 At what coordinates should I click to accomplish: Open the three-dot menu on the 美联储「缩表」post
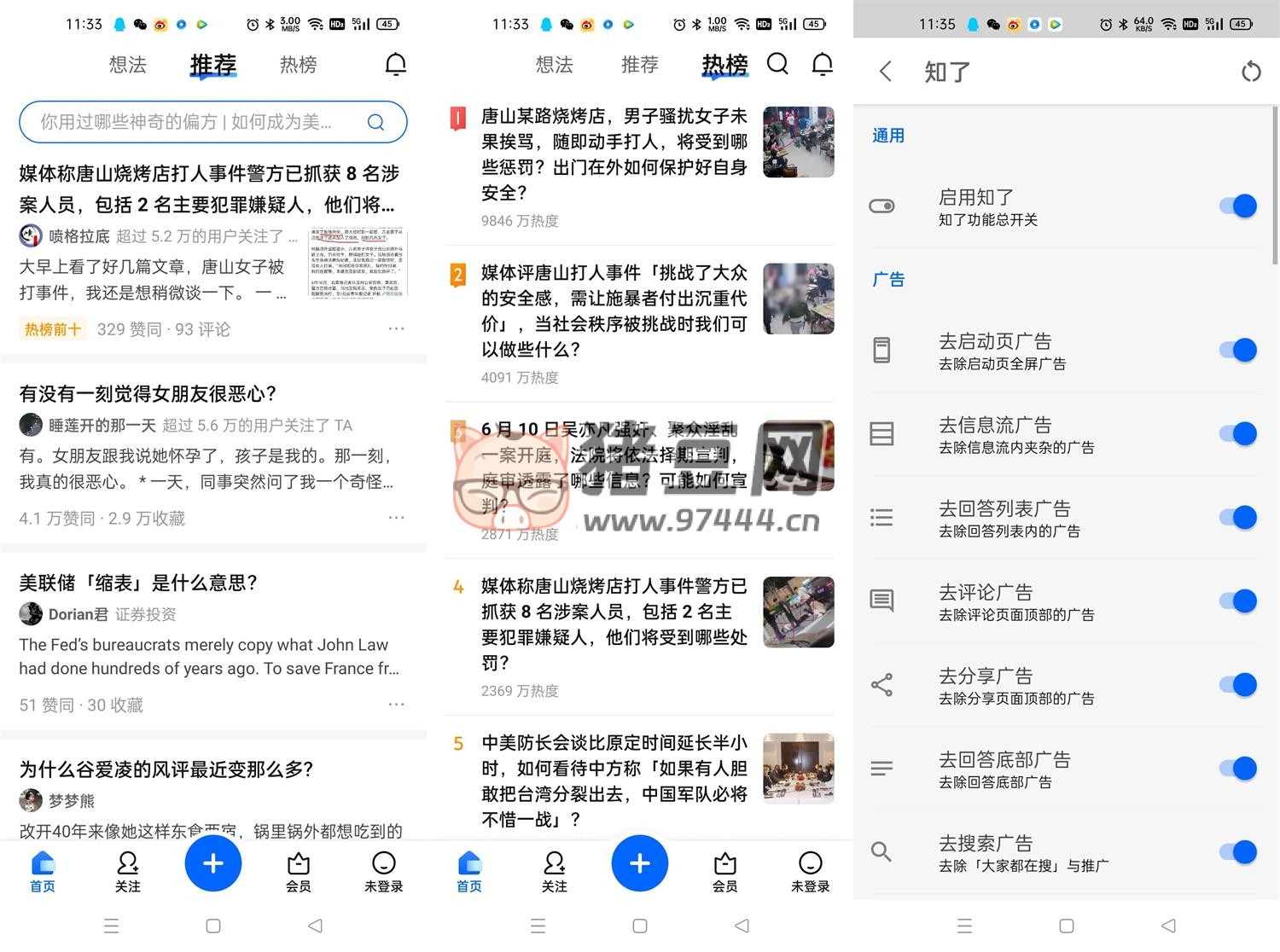pyautogui.click(x=396, y=705)
